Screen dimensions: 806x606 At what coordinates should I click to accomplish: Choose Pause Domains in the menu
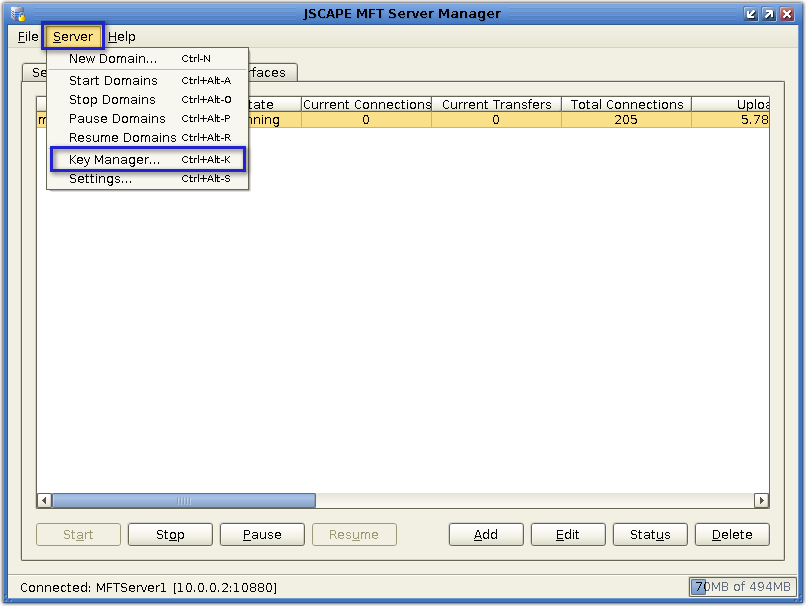coord(148,119)
